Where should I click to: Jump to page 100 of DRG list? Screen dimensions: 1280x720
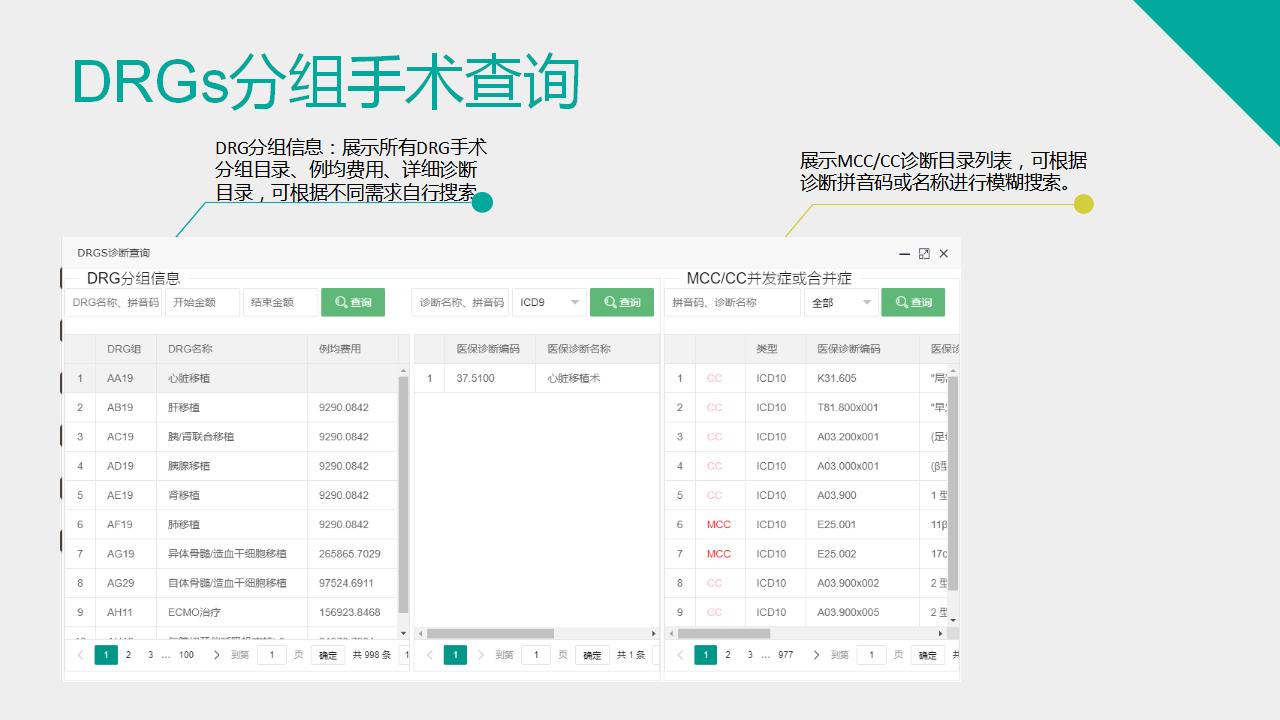pyautogui.click(x=184, y=654)
